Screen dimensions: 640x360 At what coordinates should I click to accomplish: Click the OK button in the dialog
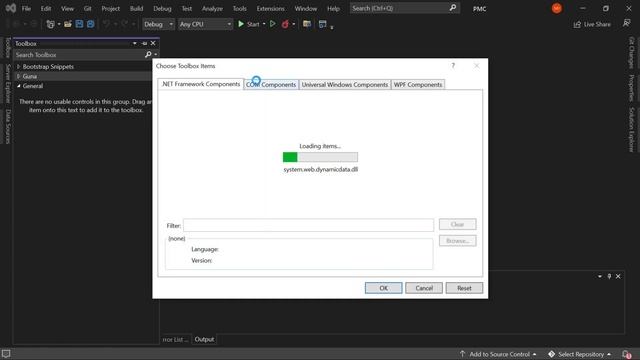click(x=384, y=288)
